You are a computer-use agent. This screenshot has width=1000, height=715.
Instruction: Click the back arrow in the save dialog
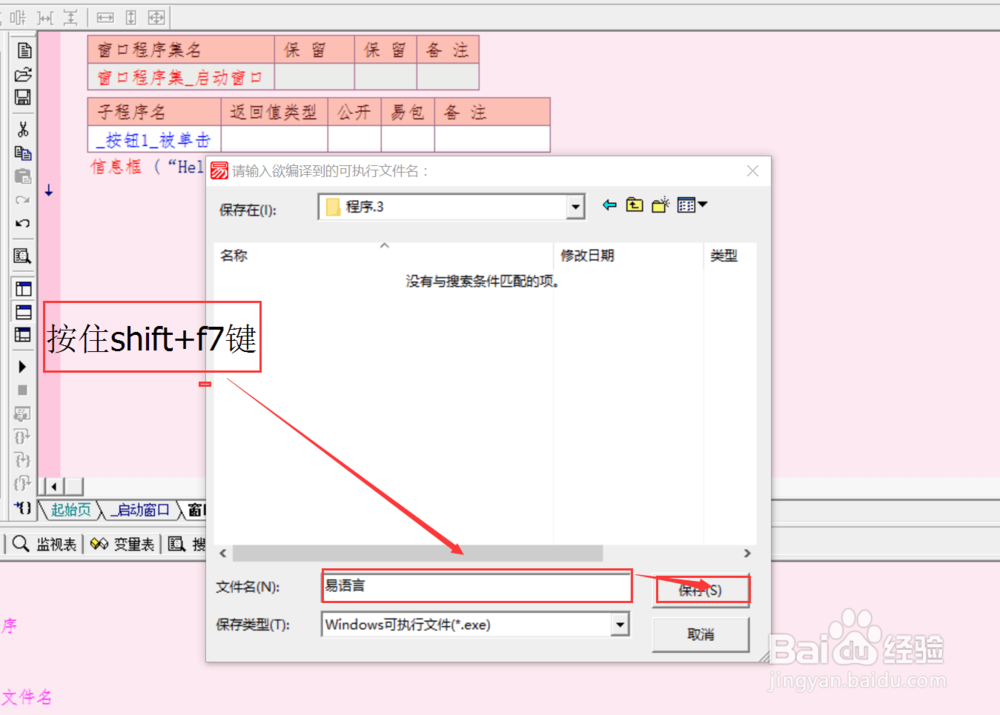pos(609,206)
